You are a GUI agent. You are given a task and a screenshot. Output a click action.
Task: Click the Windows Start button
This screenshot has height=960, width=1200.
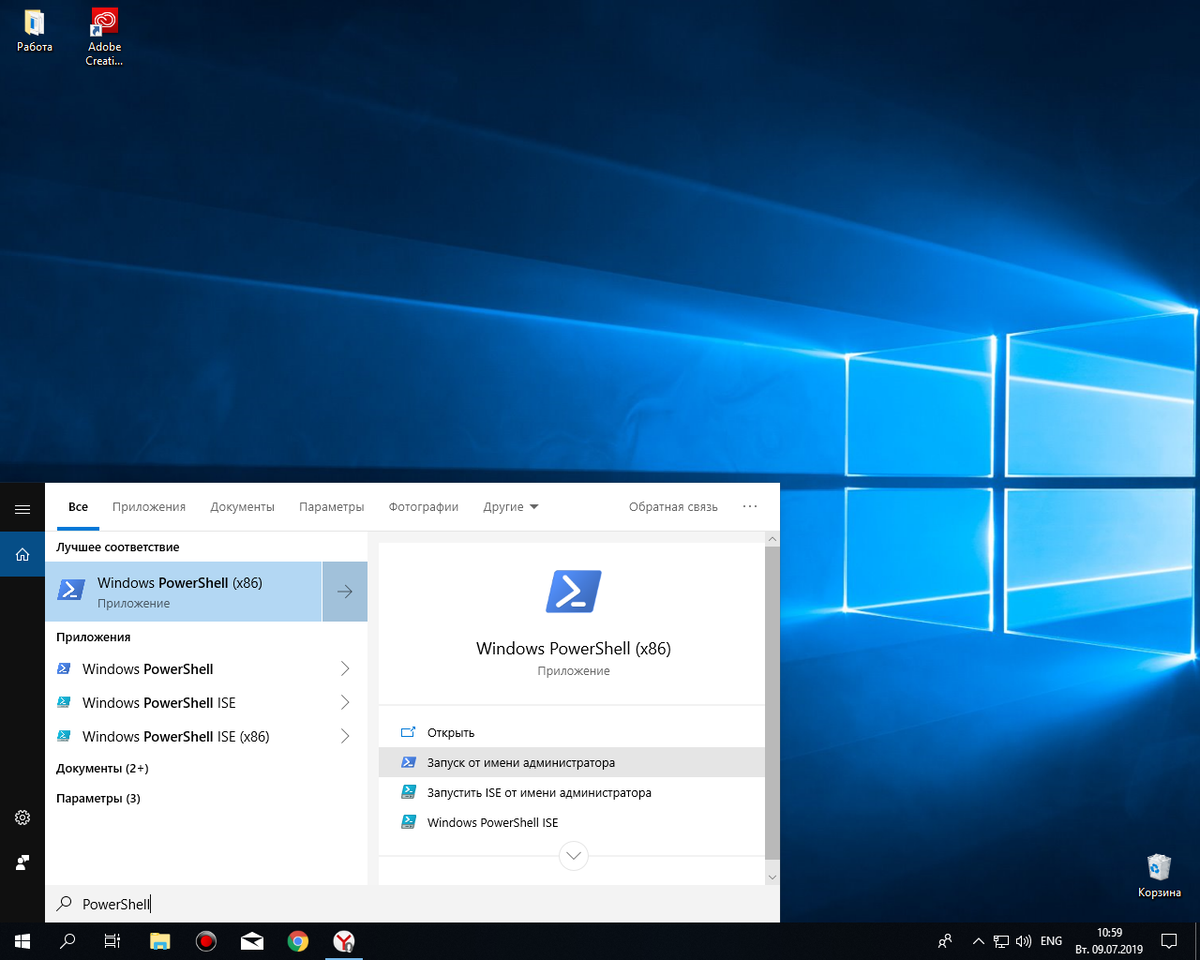pos(22,941)
